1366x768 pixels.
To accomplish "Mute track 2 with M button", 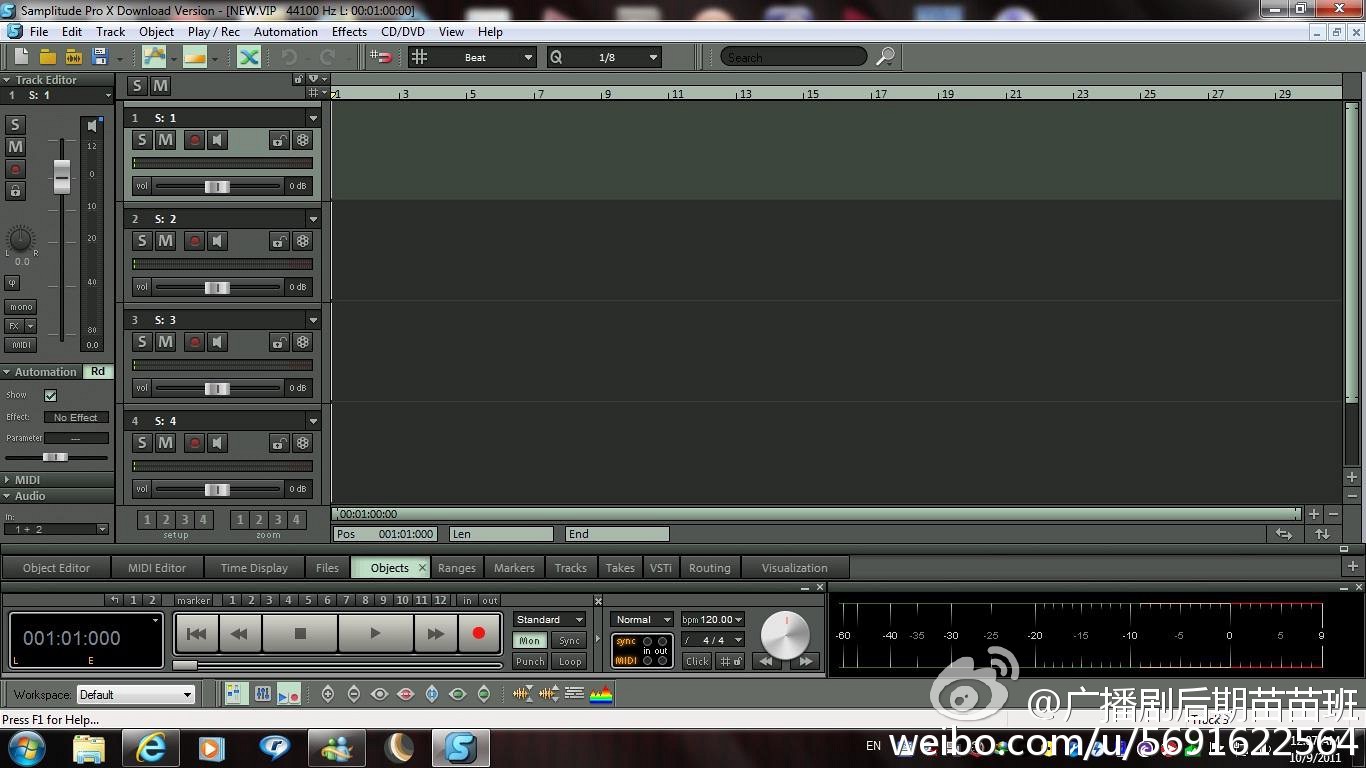I will click(166, 241).
